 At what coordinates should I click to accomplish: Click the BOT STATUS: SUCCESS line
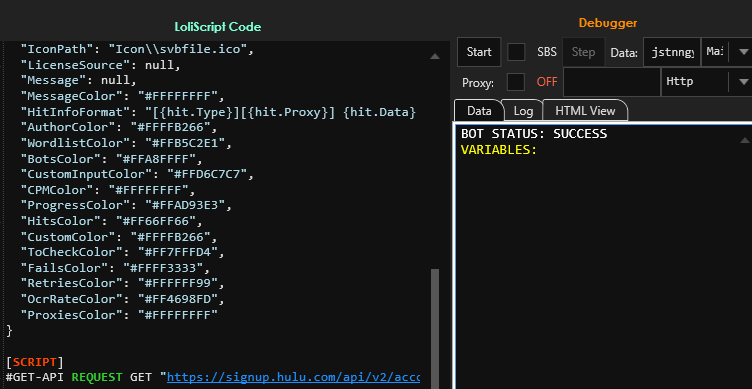(x=534, y=134)
